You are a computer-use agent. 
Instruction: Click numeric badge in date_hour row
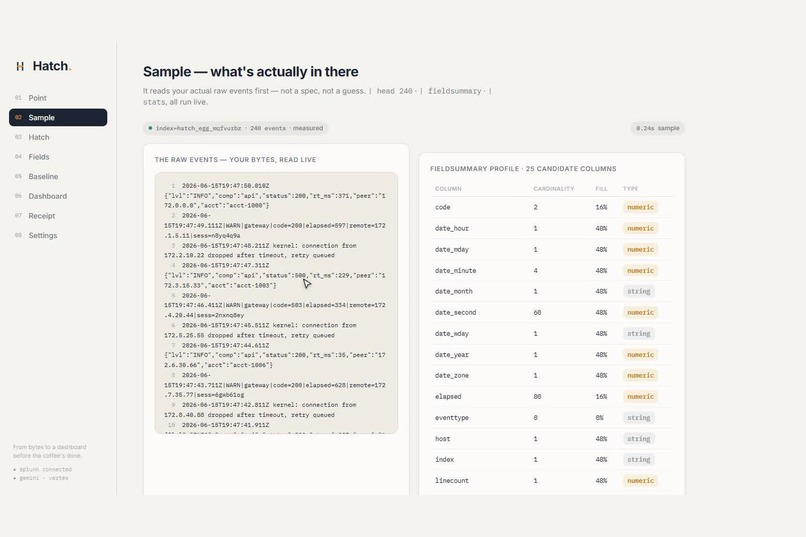click(x=640, y=228)
